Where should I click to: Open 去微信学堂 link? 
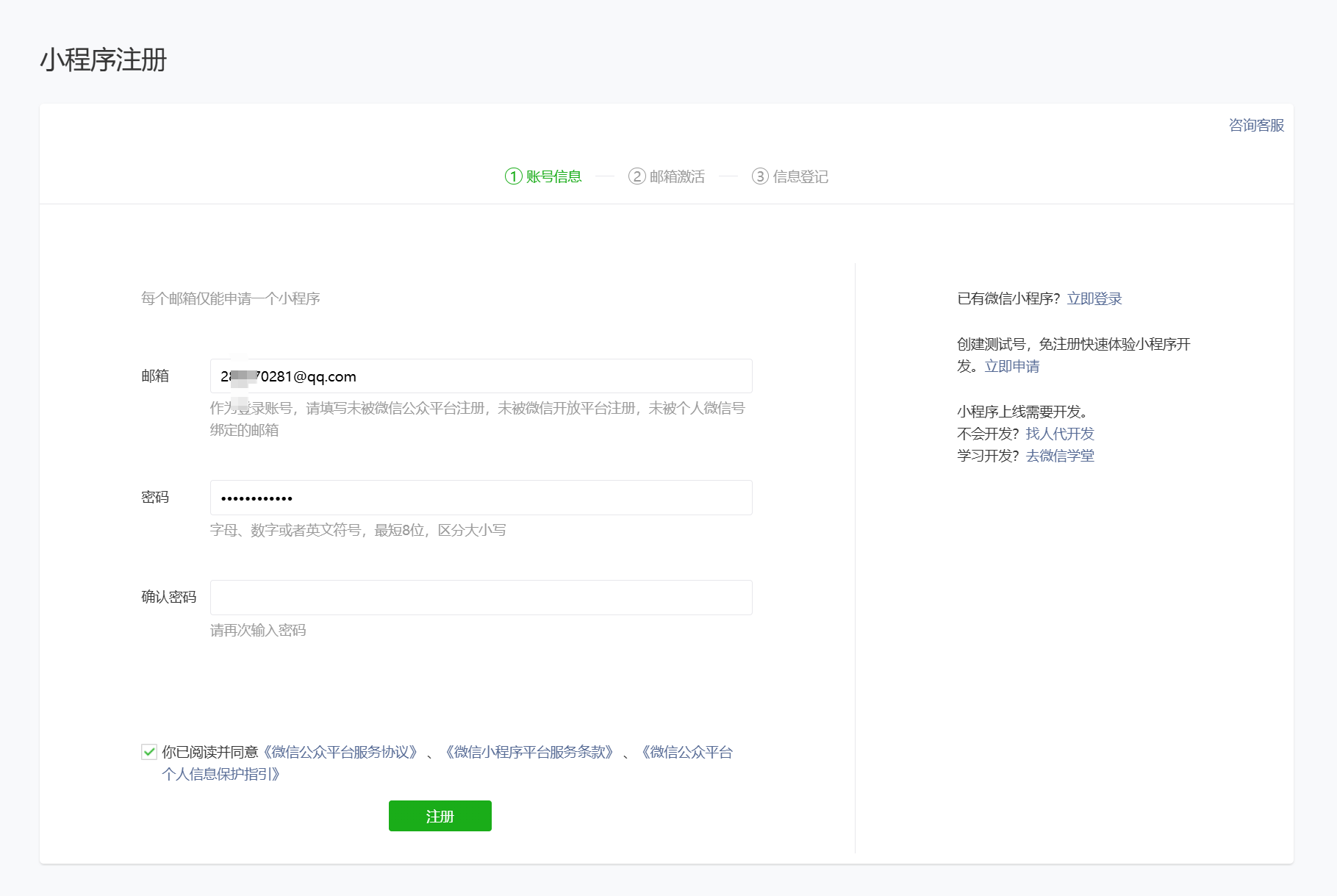[1060, 456]
